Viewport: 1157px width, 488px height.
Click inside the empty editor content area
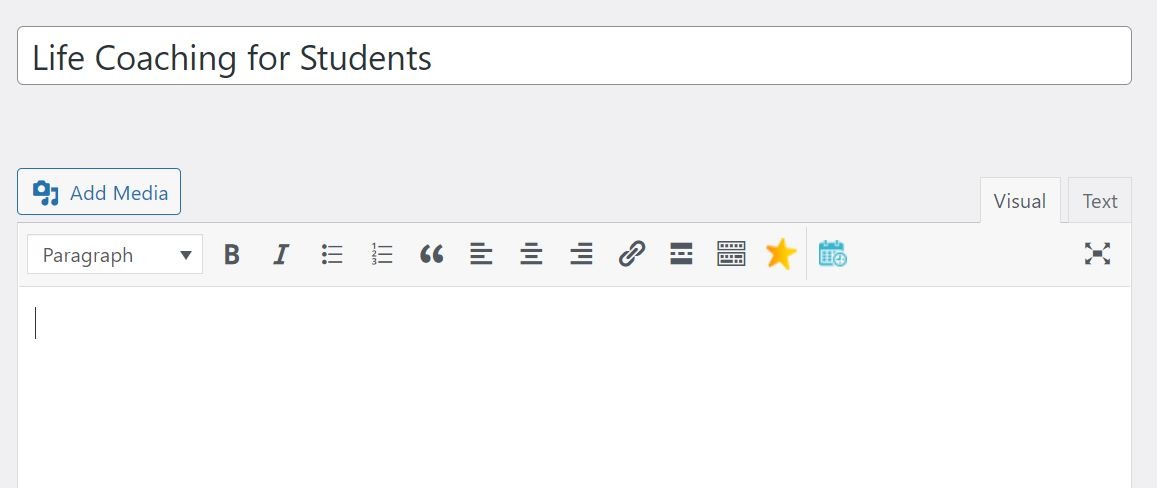coord(574,387)
